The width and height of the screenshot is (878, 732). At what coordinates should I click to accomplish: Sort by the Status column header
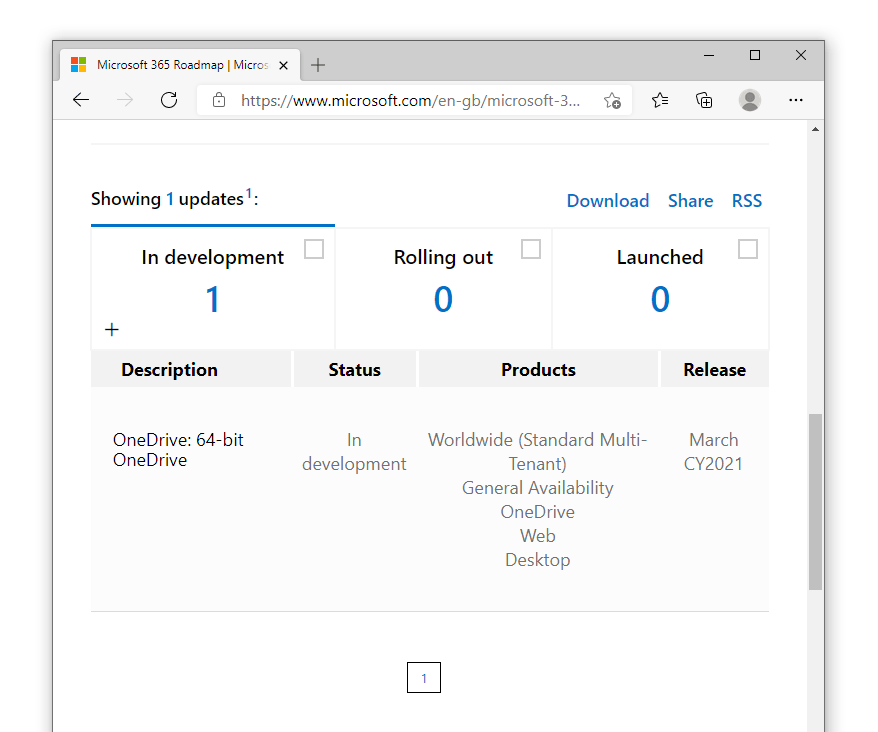pos(354,370)
